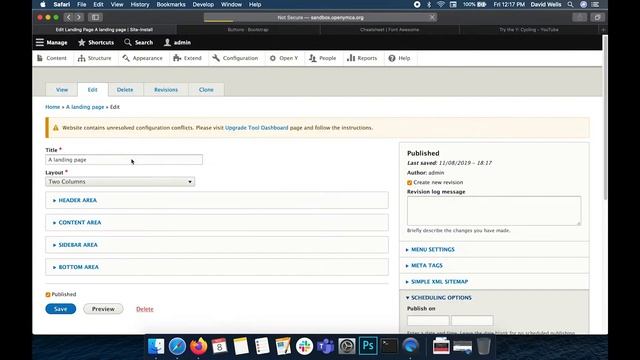Open Spotlight search in the menu bar
640x360 pixels.
click(570, 4)
